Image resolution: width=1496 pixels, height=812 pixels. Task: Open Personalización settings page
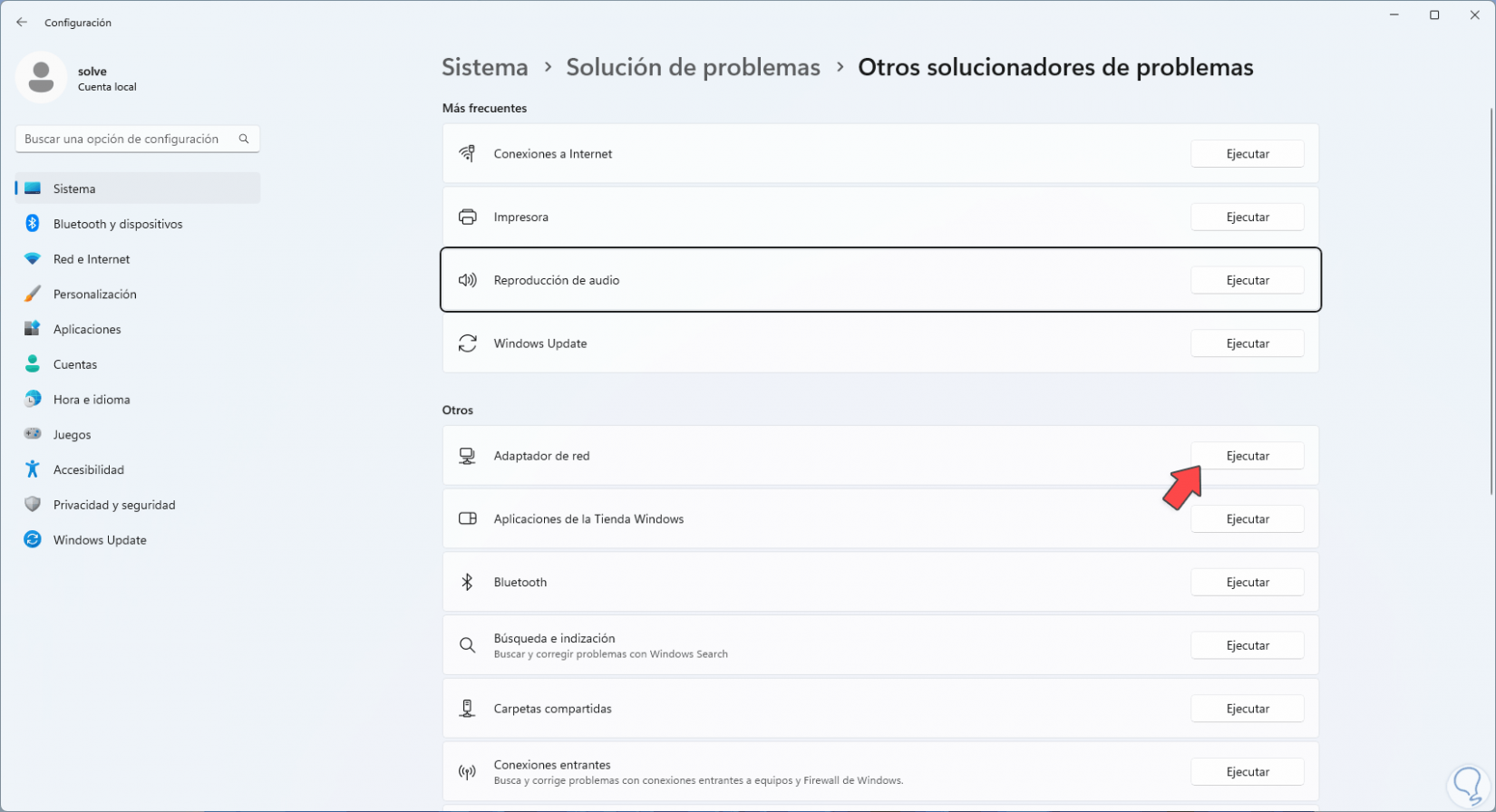tap(94, 295)
